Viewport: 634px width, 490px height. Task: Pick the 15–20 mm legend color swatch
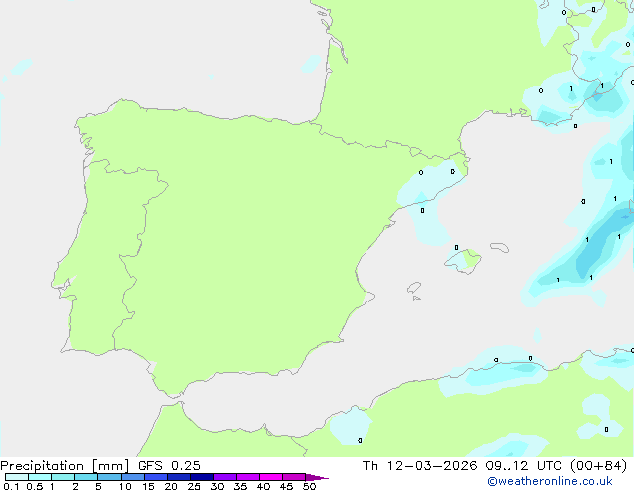pyautogui.click(x=156, y=477)
